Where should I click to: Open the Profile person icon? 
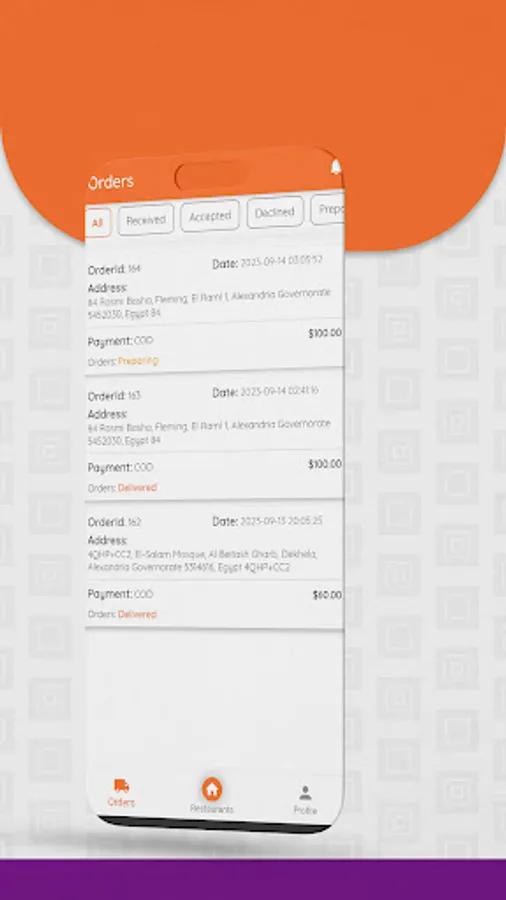(x=305, y=793)
